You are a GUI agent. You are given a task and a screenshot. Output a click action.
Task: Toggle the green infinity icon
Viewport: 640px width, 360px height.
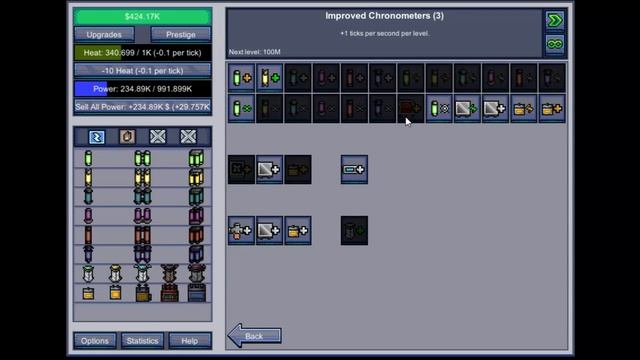(555, 44)
